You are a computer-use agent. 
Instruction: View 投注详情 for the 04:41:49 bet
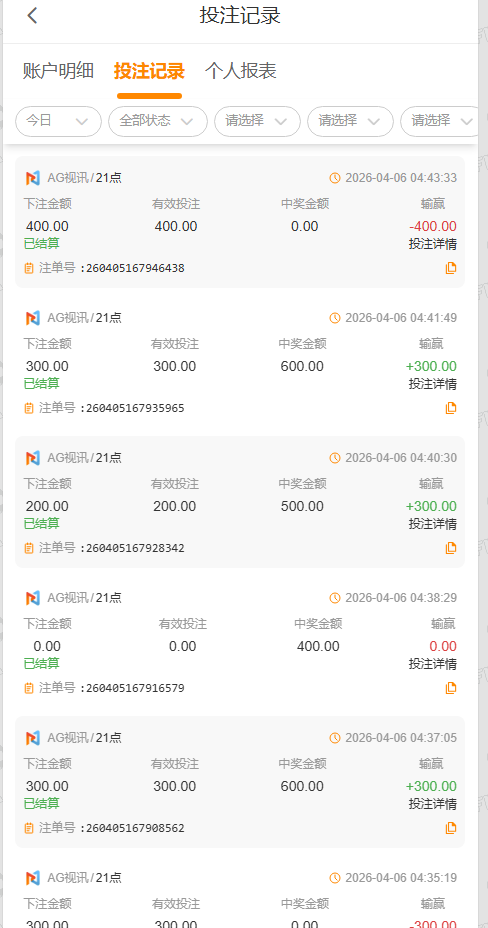click(x=432, y=384)
